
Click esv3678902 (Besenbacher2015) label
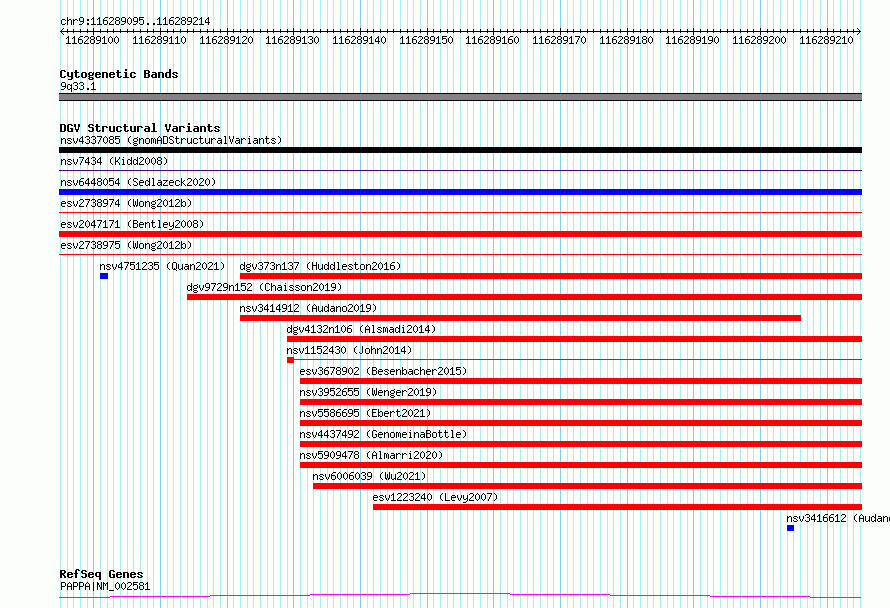tap(383, 371)
